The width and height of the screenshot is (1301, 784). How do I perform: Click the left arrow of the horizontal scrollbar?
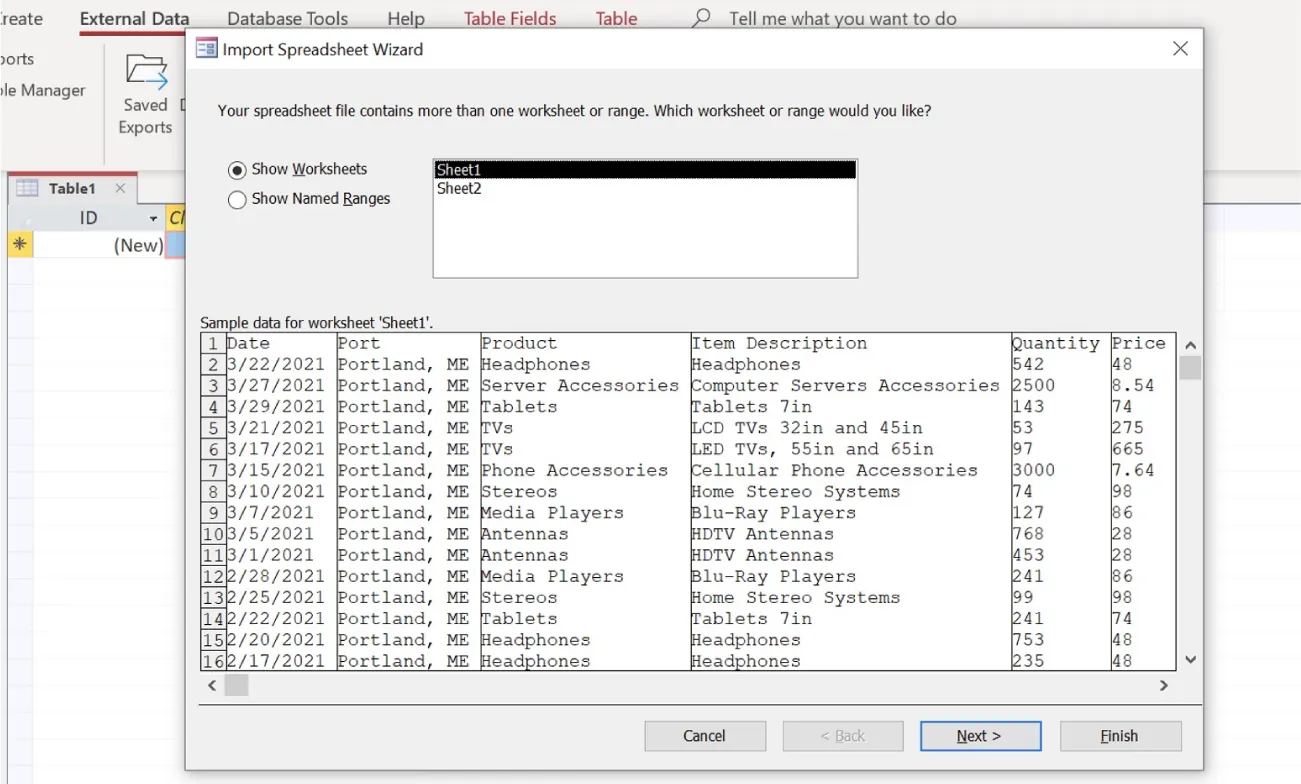click(212, 686)
